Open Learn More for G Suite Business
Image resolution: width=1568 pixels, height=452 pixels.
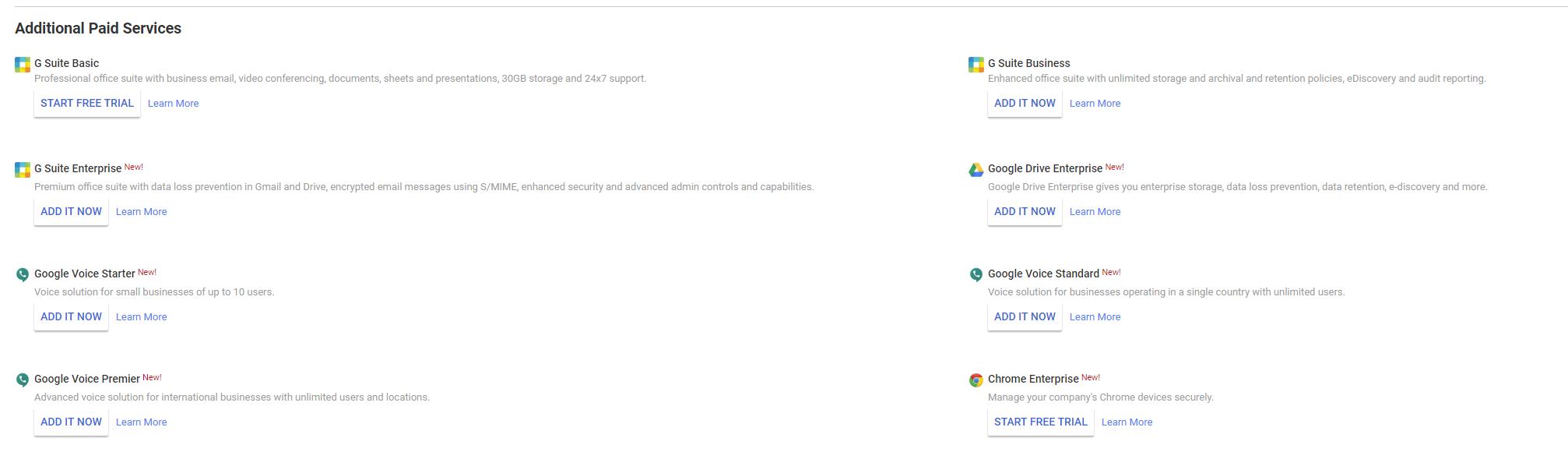click(1095, 104)
